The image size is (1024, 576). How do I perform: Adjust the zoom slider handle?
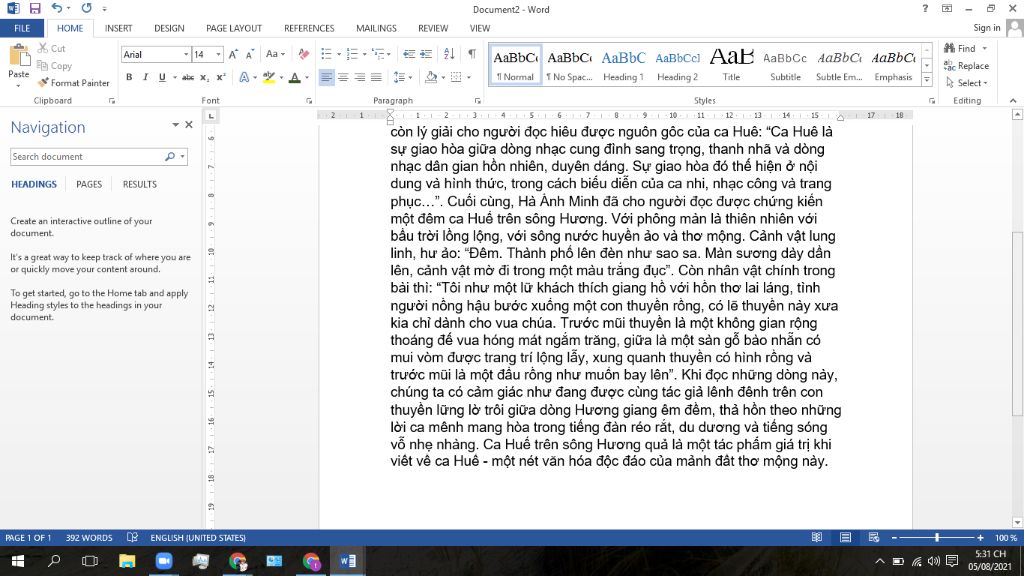937,537
